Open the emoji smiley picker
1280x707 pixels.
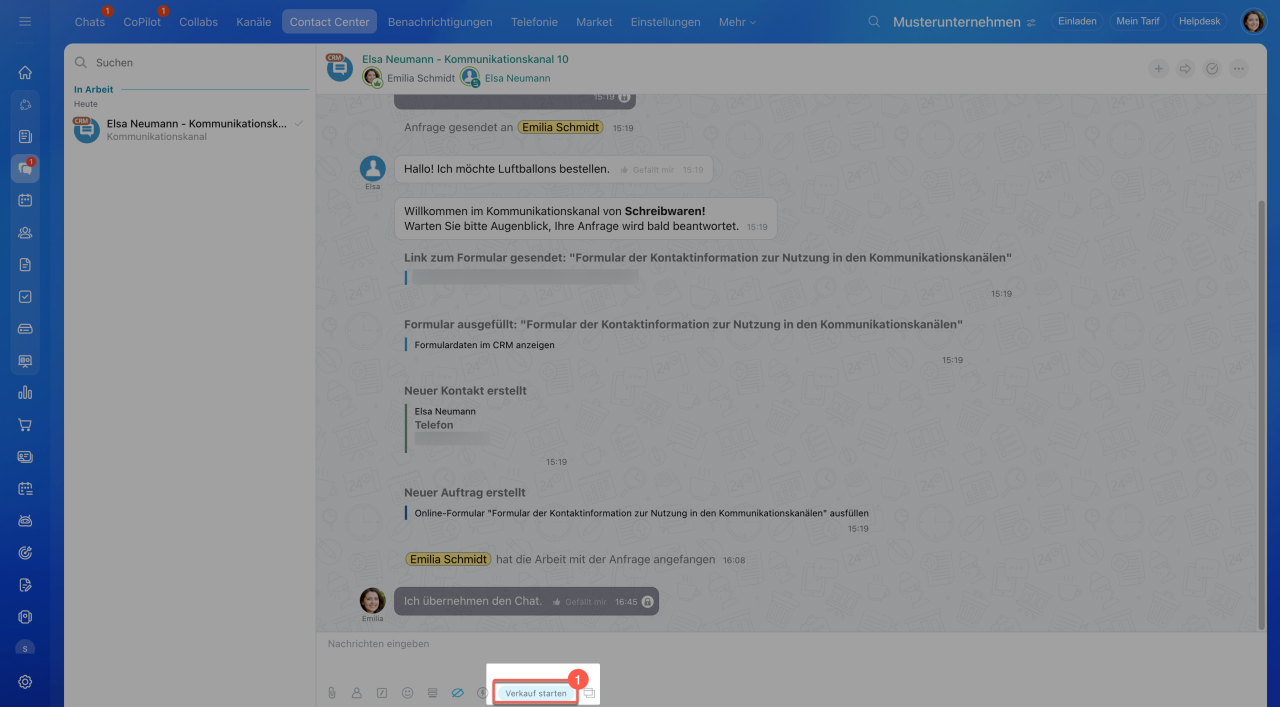click(407, 693)
